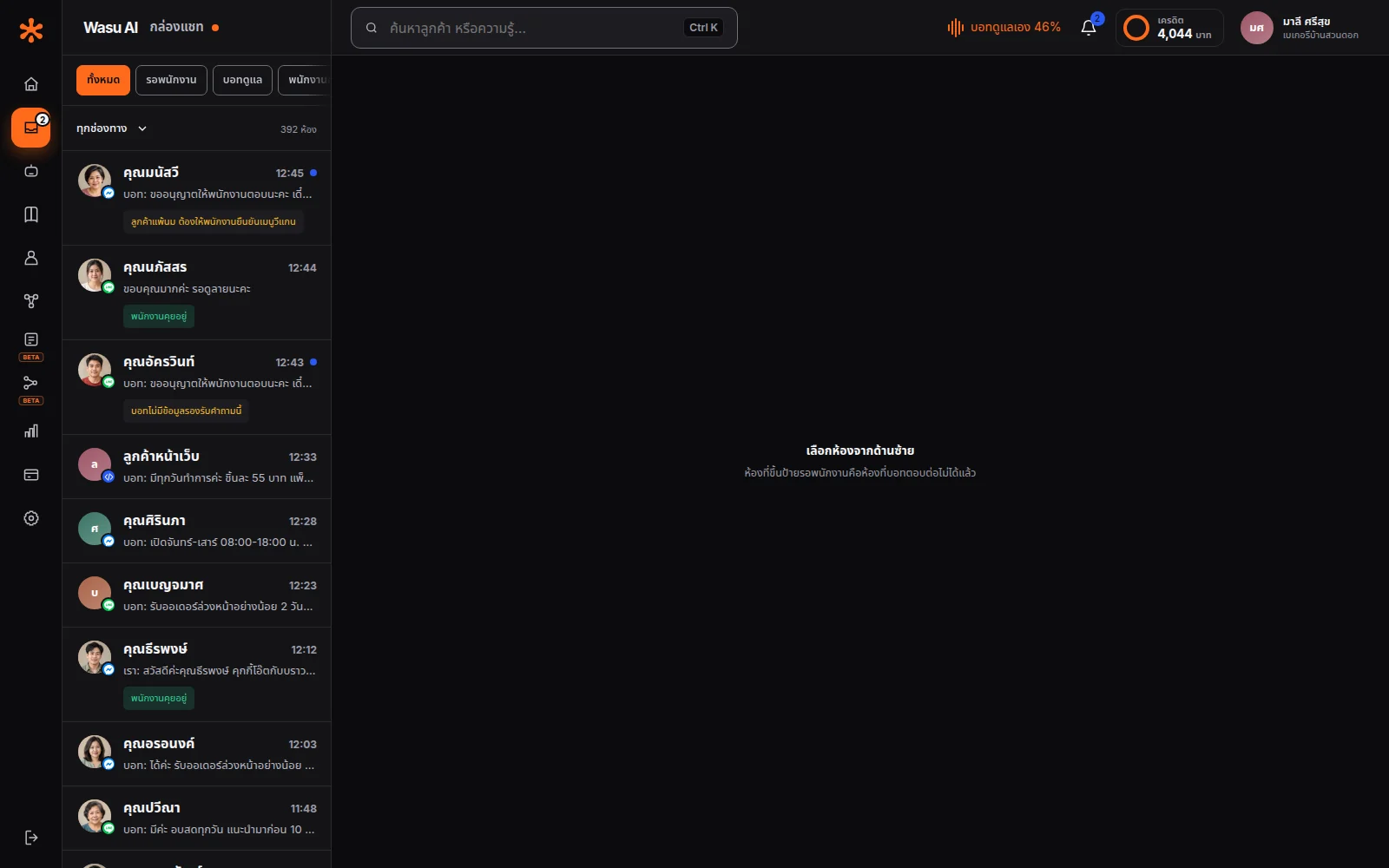Screen dimensions: 1389x868
Task: Select the รอพนักงาน filter tab
Action: click(x=171, y=80)
